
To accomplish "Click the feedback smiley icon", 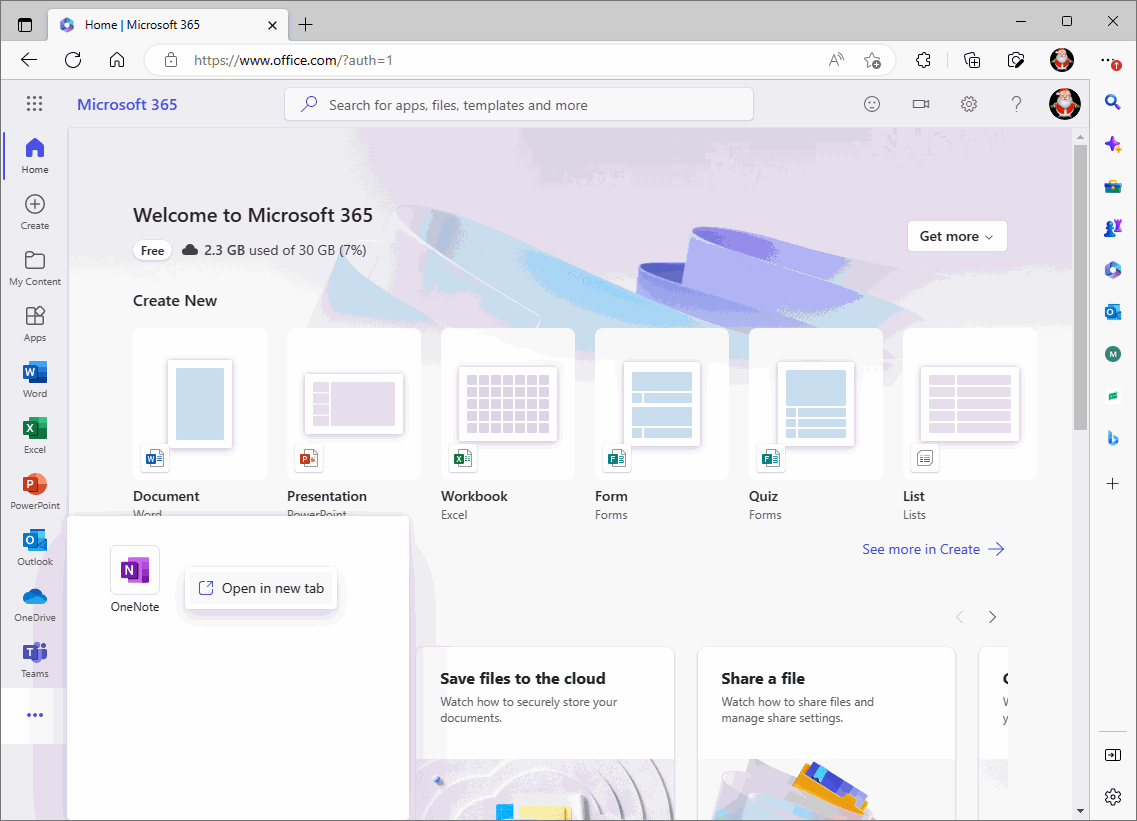I will coord(872,104).
